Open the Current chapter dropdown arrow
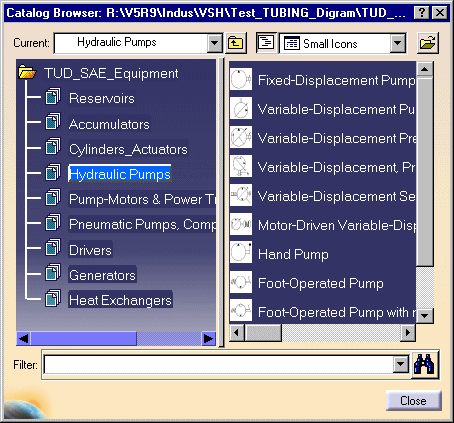The height and width of the screenshot is (423, 454). [x=215, y=43]
